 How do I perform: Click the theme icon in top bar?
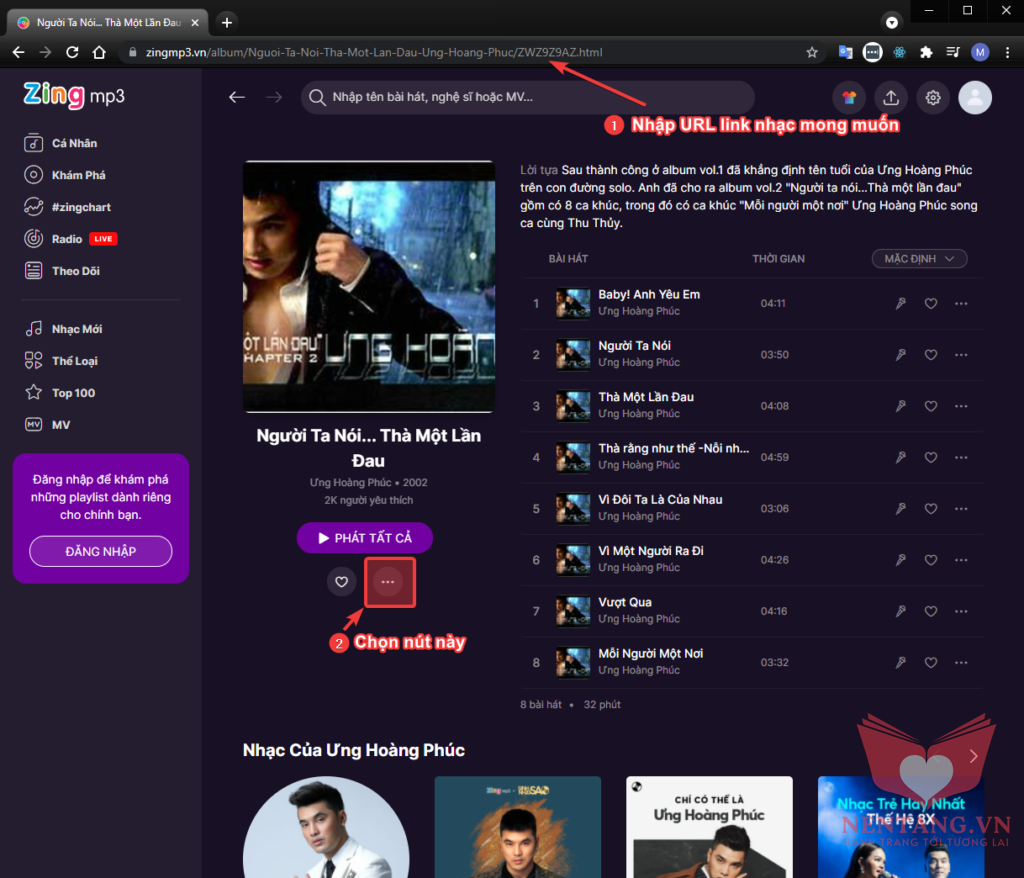(849, 97)
